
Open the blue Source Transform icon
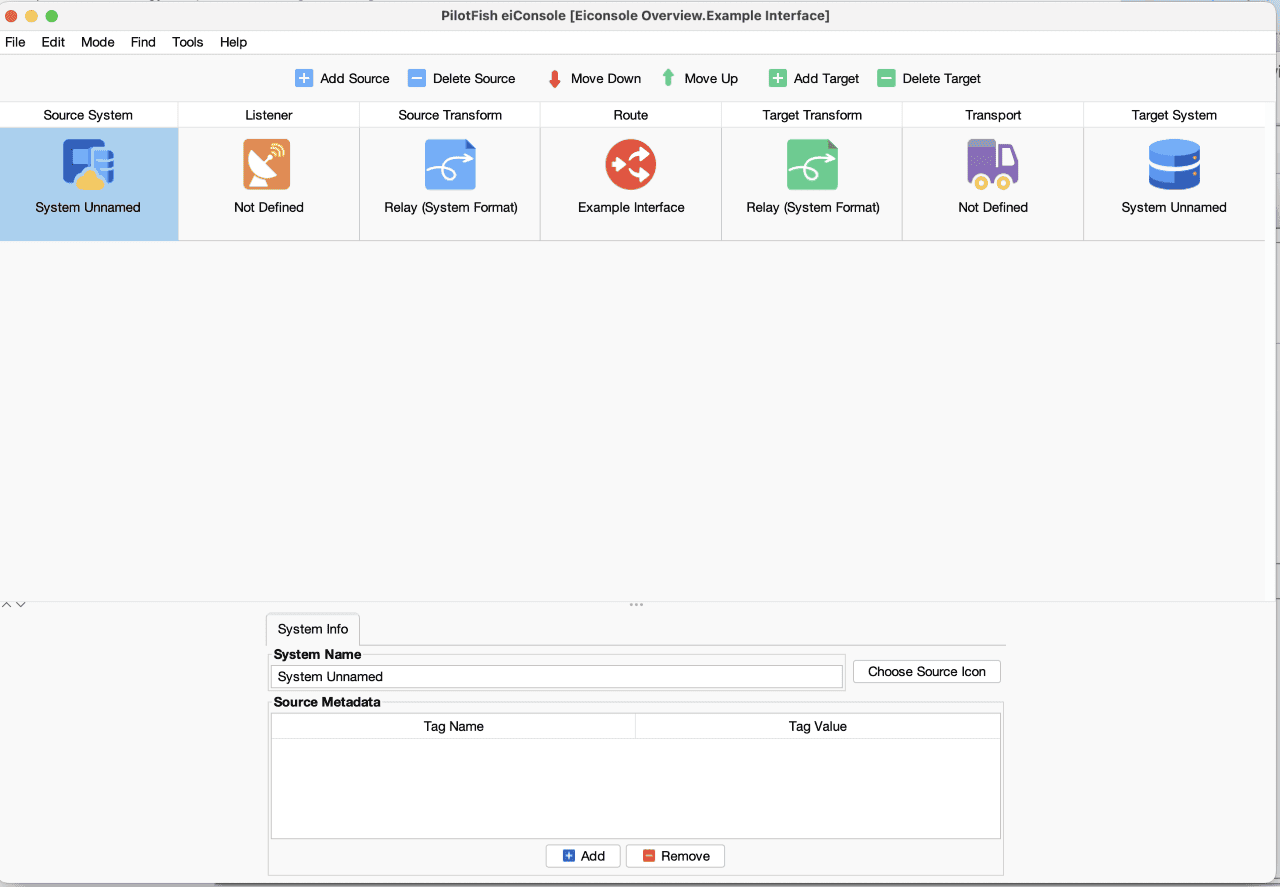click(450, 164)
